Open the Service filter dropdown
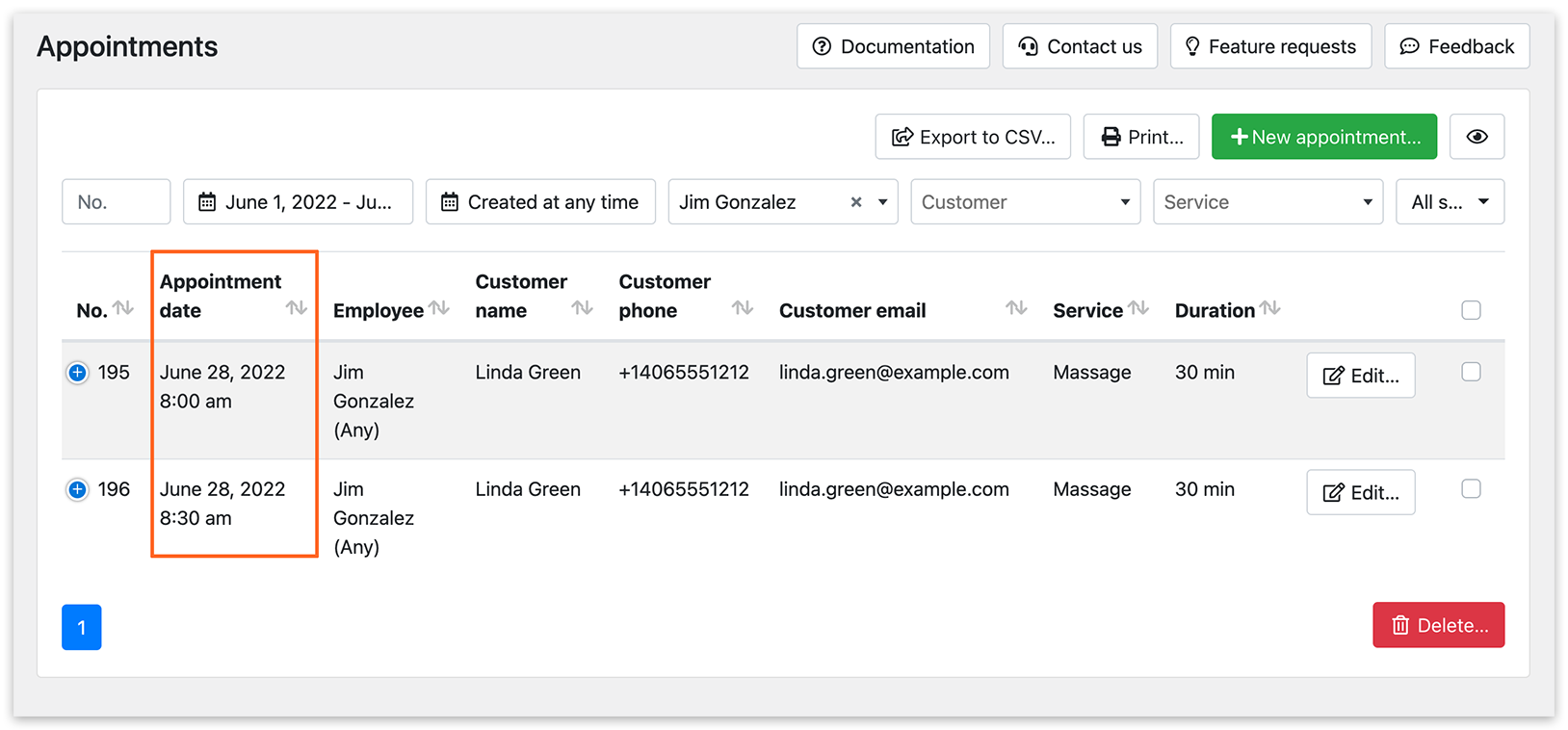 pyautogui.click(x=1268, y=202)
